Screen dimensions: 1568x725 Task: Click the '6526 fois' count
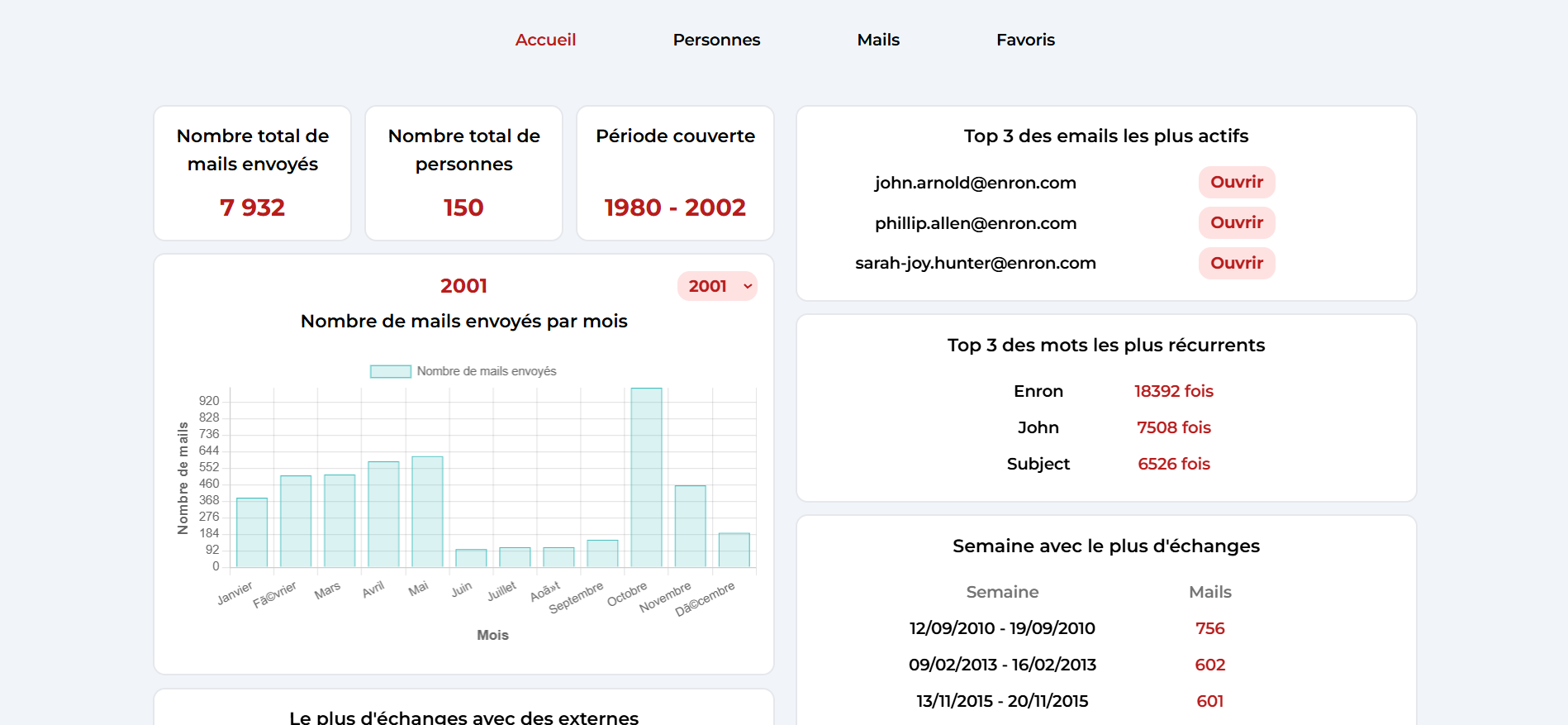[1174, 464]
